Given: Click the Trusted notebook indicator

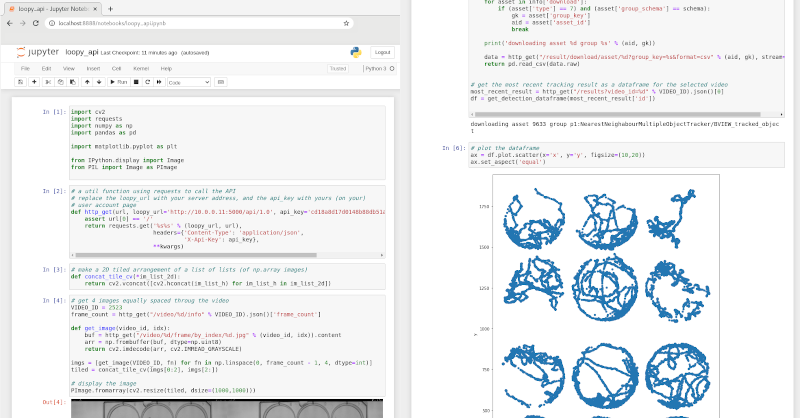Looking at the screenshot, I should [337, 68].
